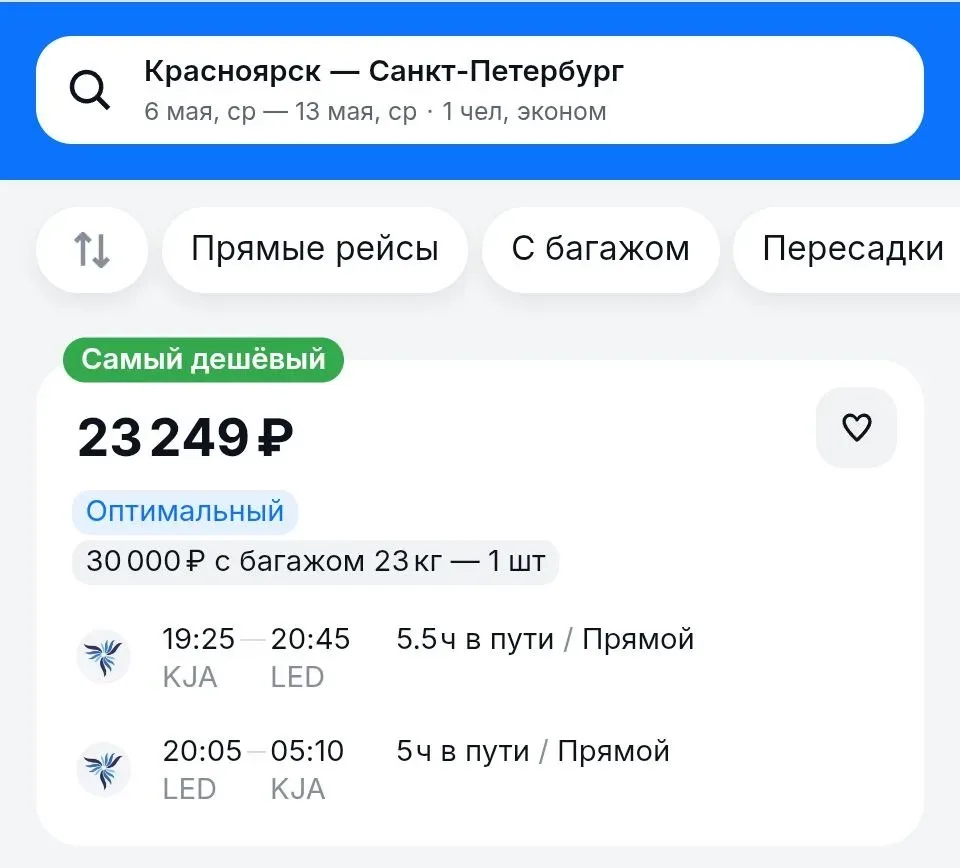Tap the return arrival time 05:10 KJA

307,769
